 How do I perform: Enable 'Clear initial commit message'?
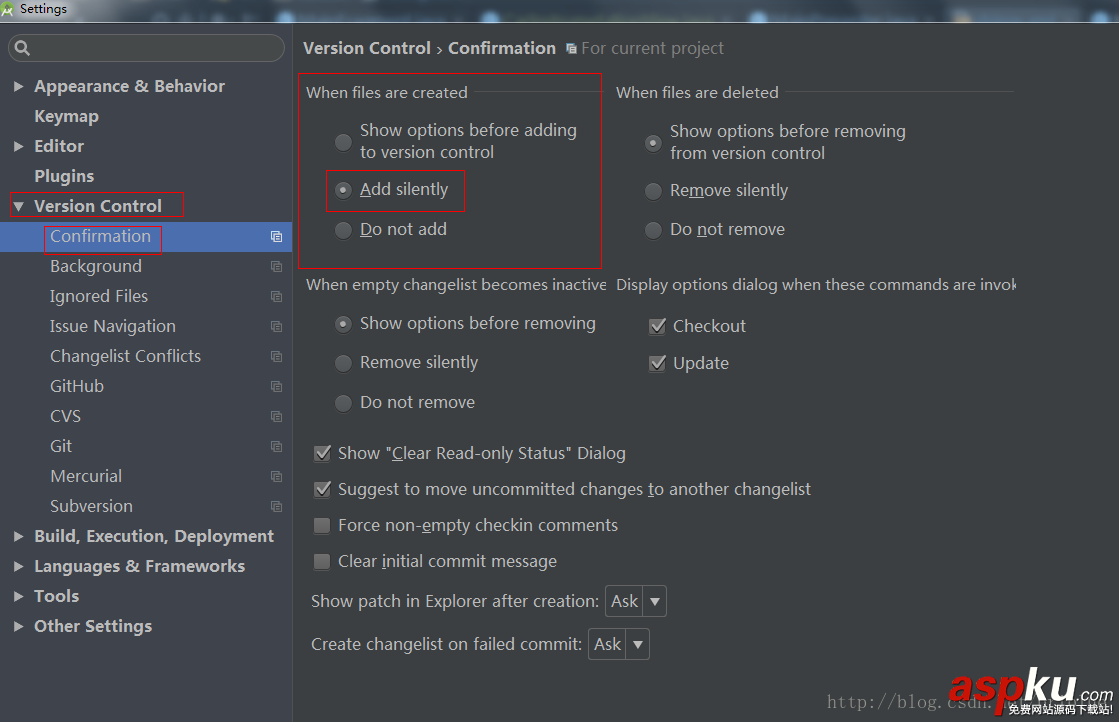click(x=321, y=561)
